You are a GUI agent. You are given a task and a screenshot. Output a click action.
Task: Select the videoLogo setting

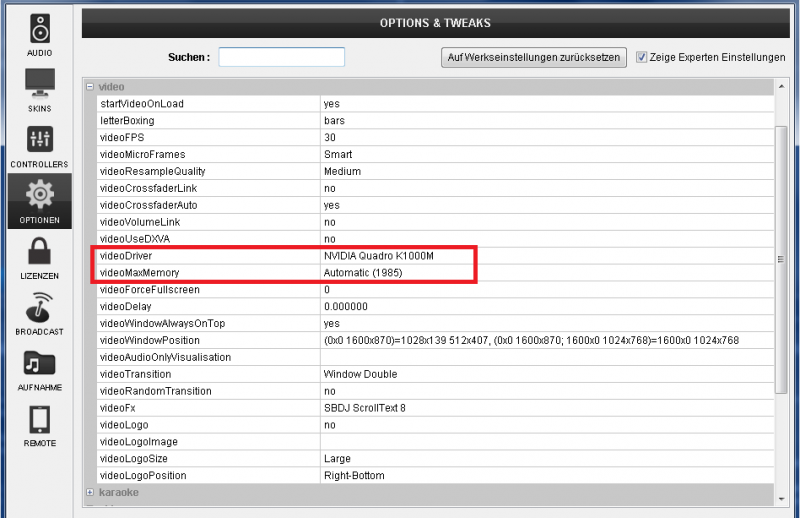(x=124, y=425)
